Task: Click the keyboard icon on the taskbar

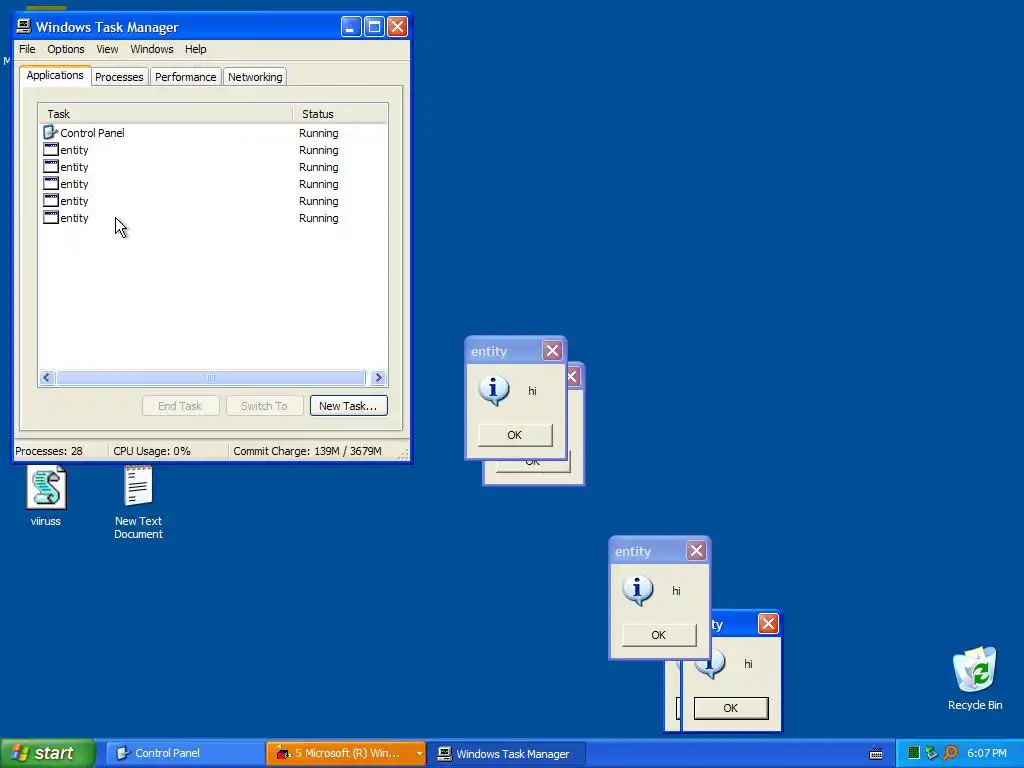Action: point(876,754)
